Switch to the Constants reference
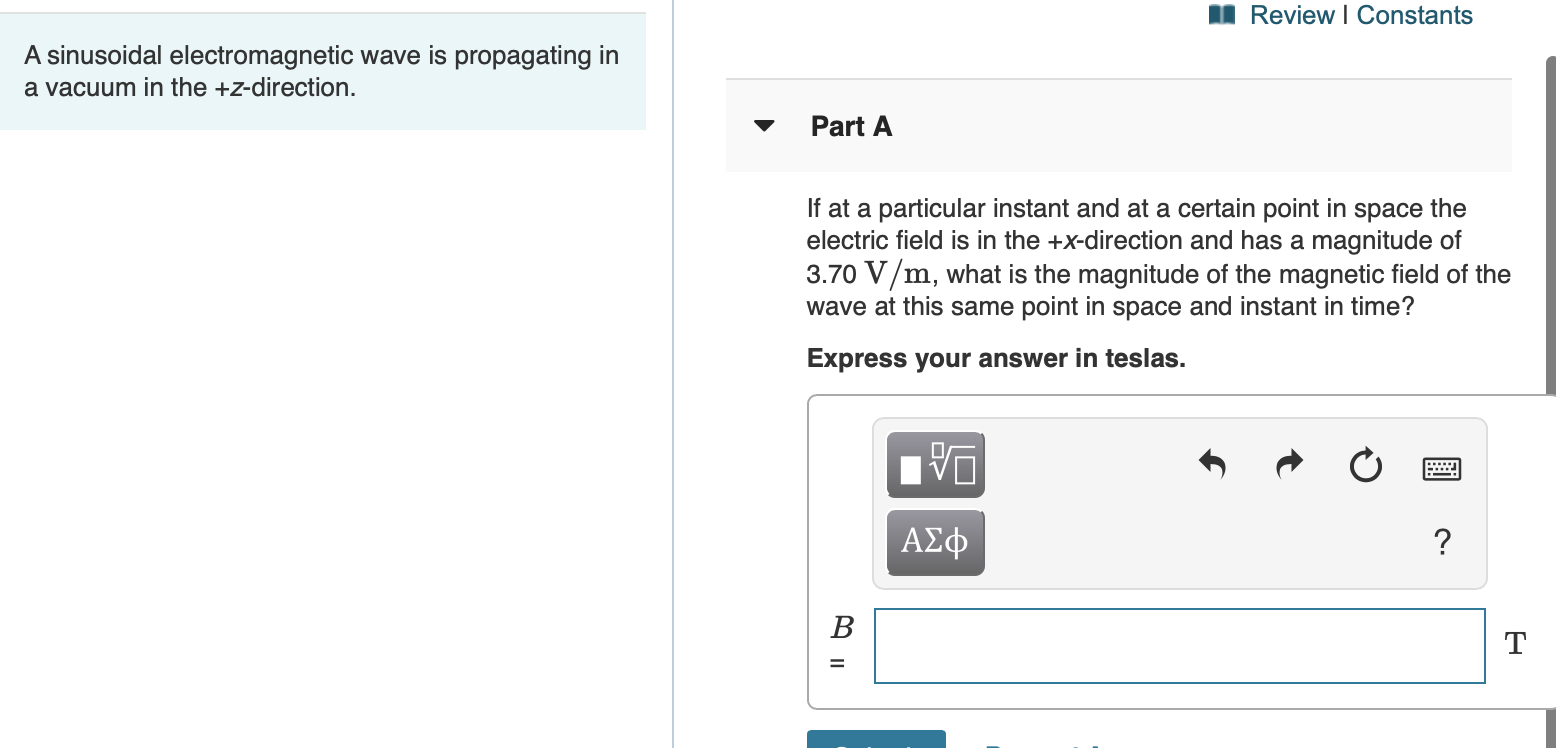The image size is (1556, 748). point(1416,15)
